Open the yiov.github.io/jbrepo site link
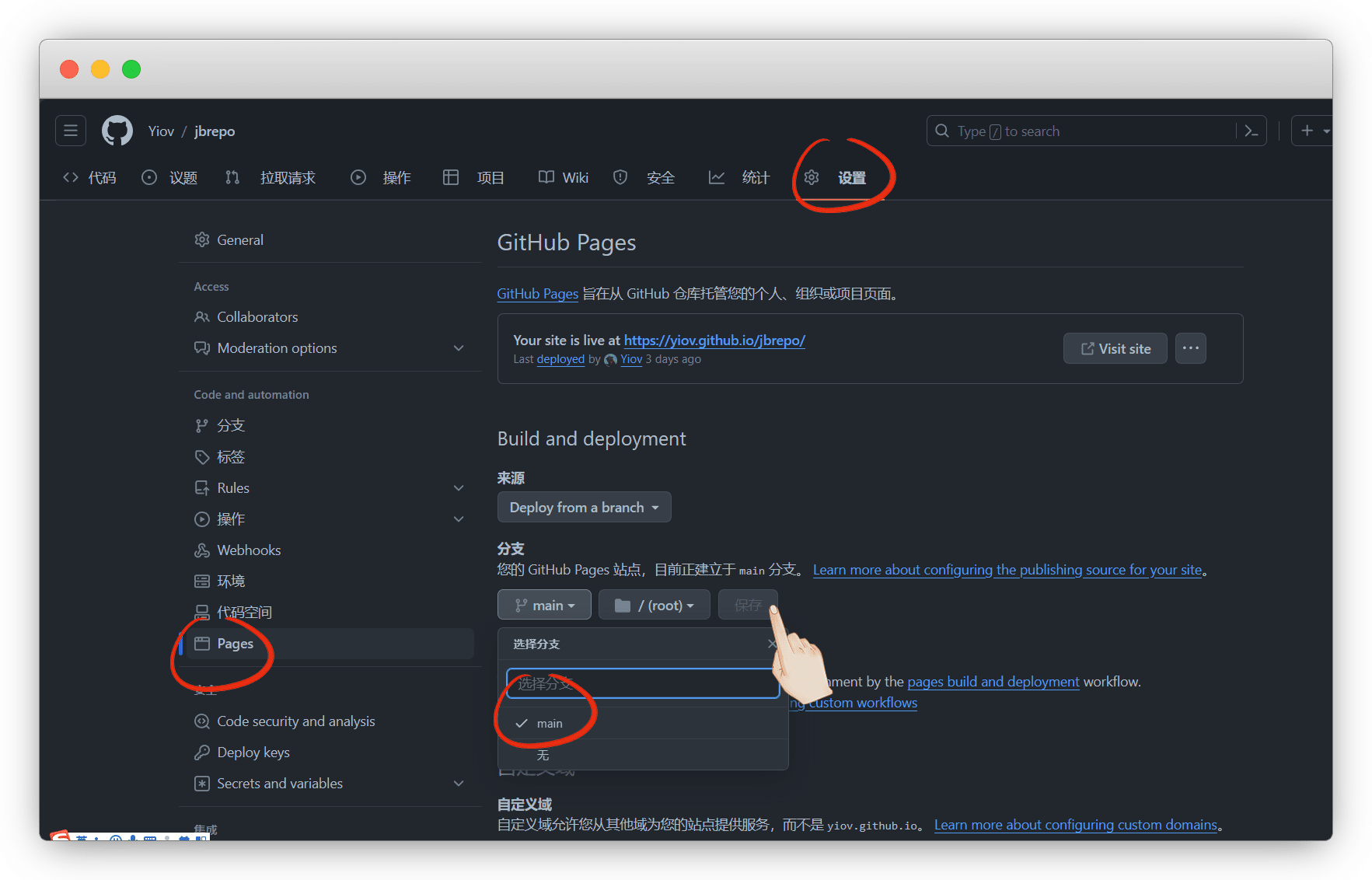The width and height of the screenshot is (1372, 880). pos(714,340)
